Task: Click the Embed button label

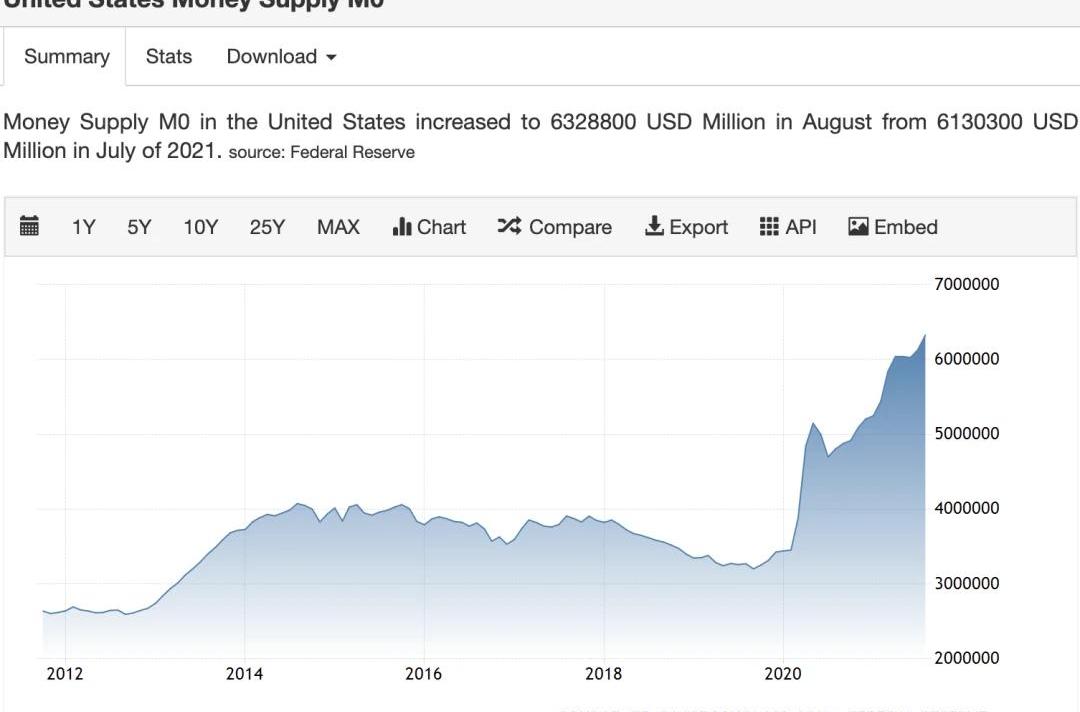Action: [905, 227]
